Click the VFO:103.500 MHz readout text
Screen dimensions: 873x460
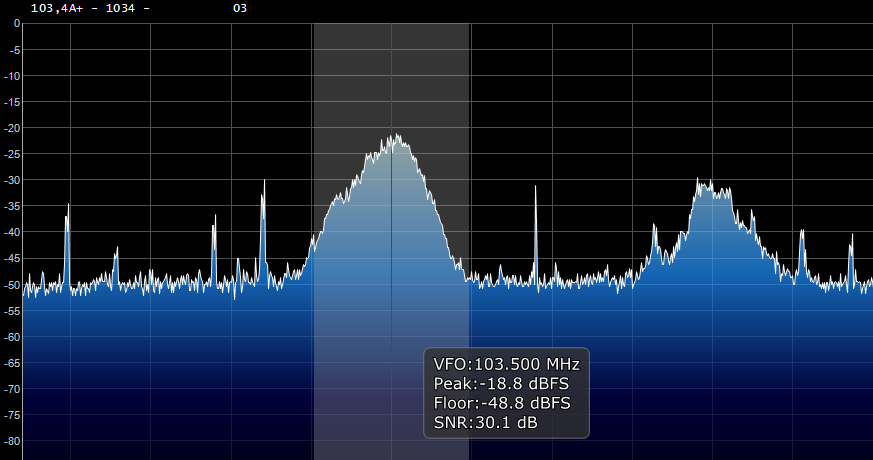[507, 364]
